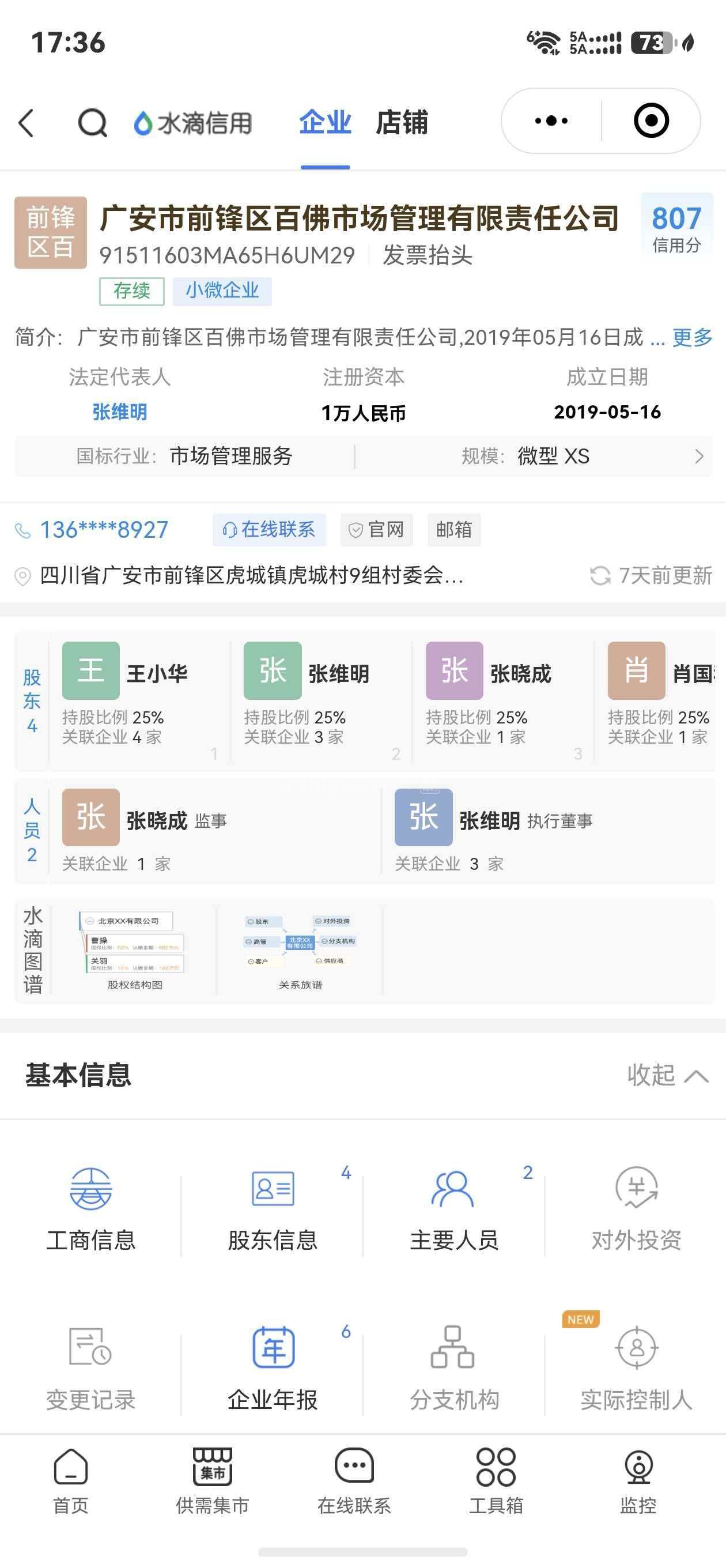Tap the back arrow icon
726x1568 pixels.
tap(27, 122)
